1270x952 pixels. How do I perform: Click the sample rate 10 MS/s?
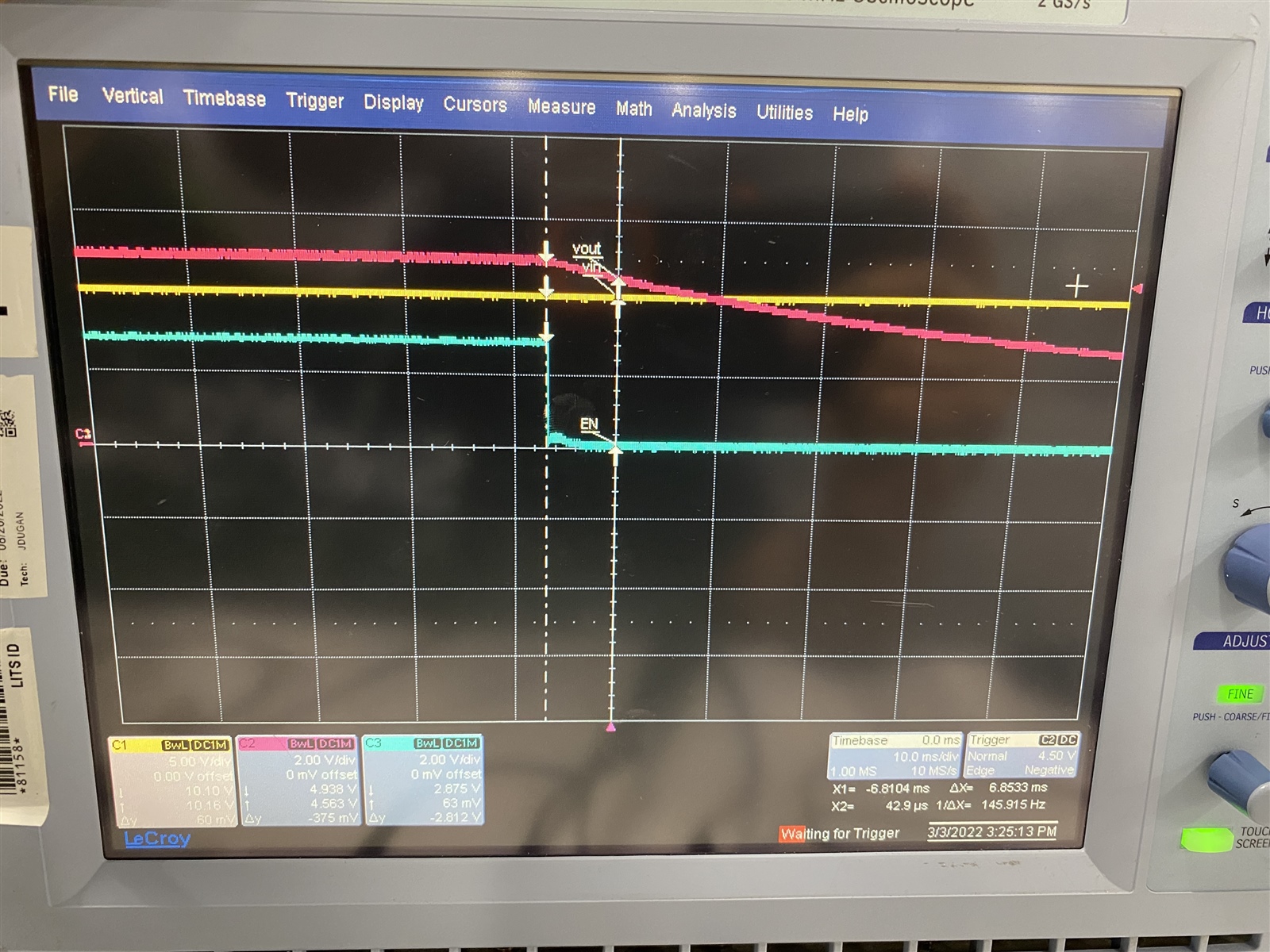click(x=934, y=771)
